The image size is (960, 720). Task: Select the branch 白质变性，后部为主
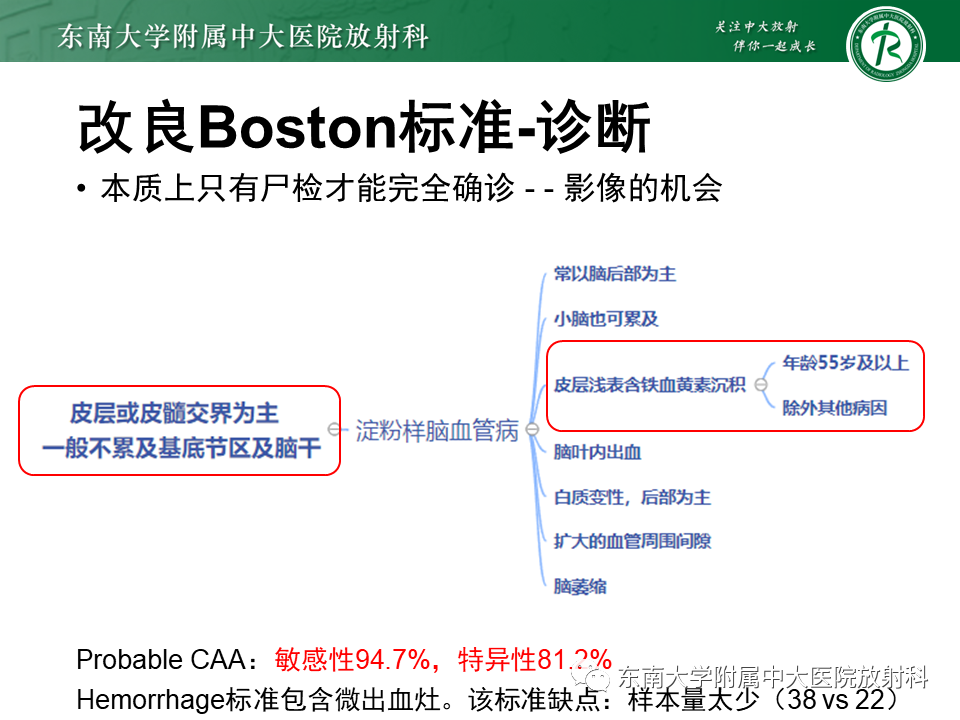tap(632, 497)
